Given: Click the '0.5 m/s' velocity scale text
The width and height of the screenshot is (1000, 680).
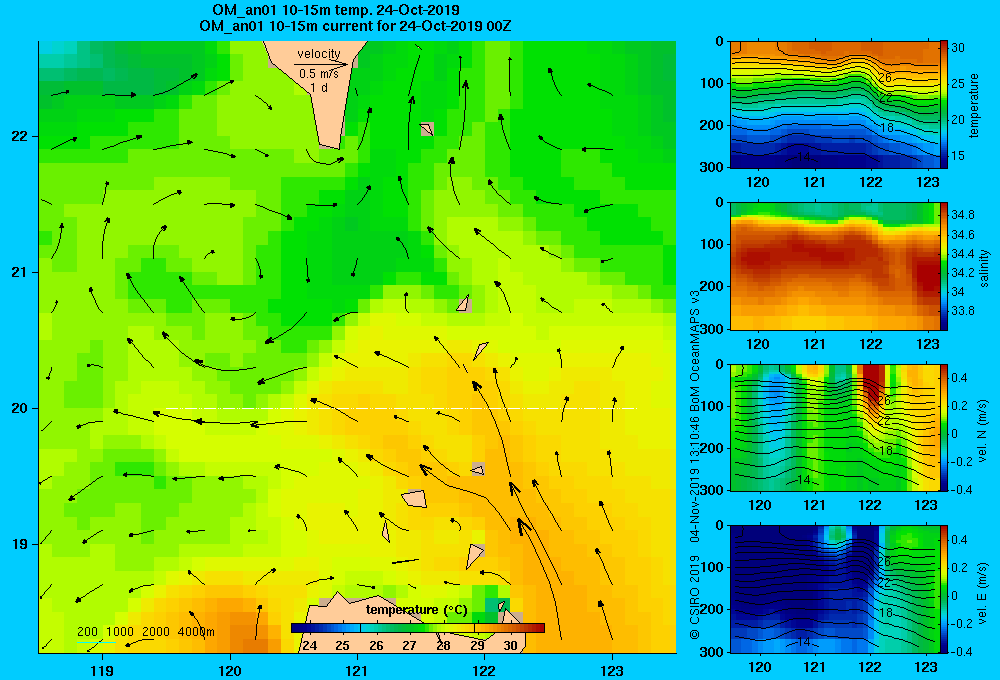Looking at the screenshot, I should click(318, 74).
